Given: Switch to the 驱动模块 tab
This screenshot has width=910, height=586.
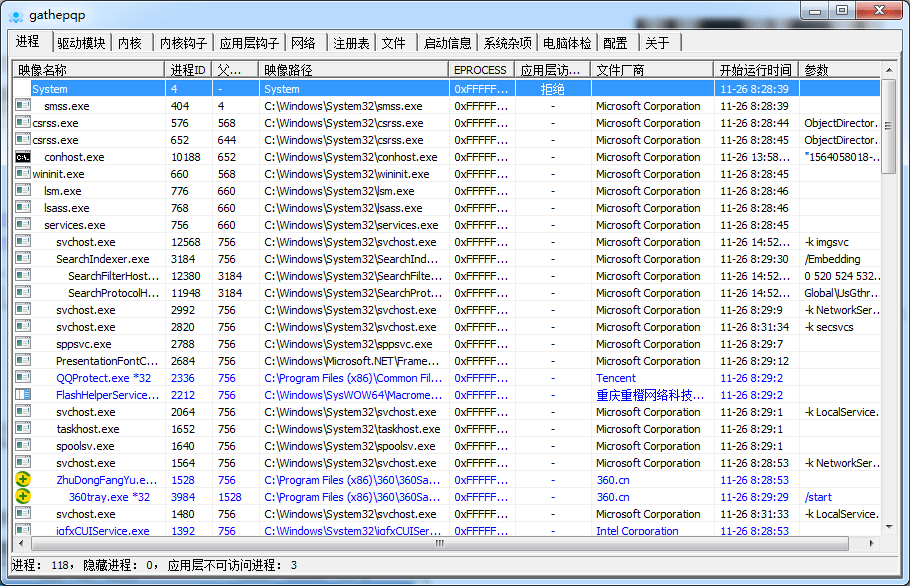Looking at the screenshot, I should 81,43.
